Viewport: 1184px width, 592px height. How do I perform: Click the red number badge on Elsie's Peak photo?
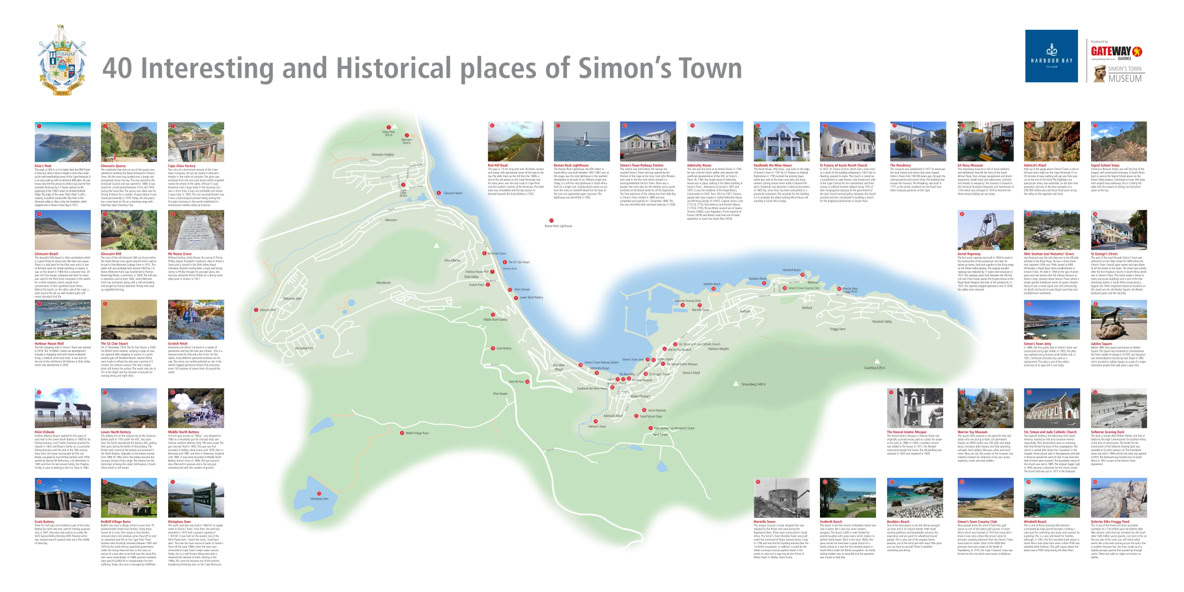click(38, 127)
